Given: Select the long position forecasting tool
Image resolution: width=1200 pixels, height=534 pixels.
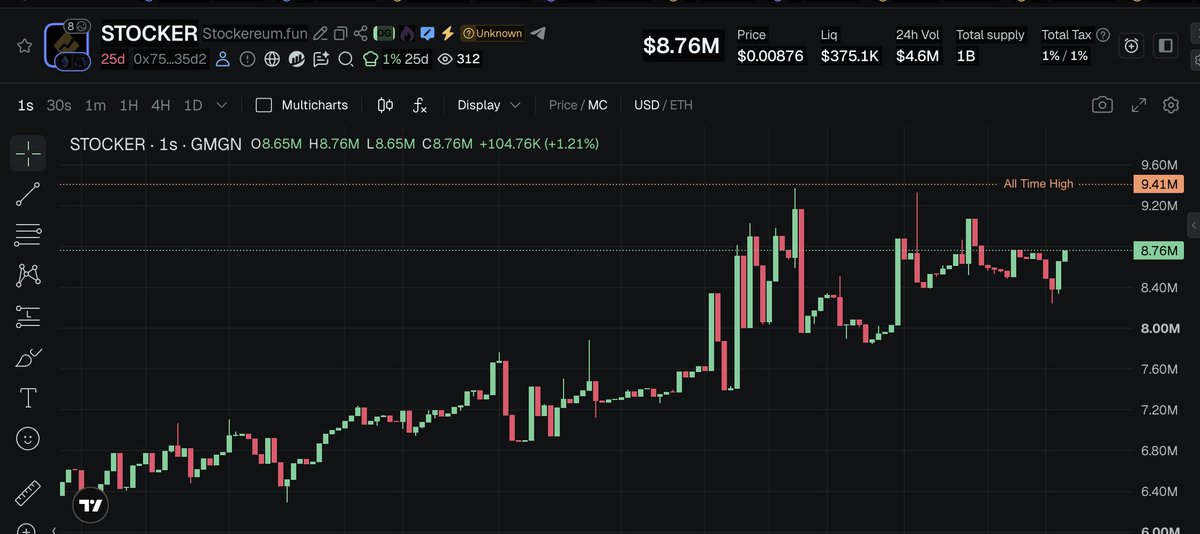Looking at the screenshot, I should [x=28, y=316].
